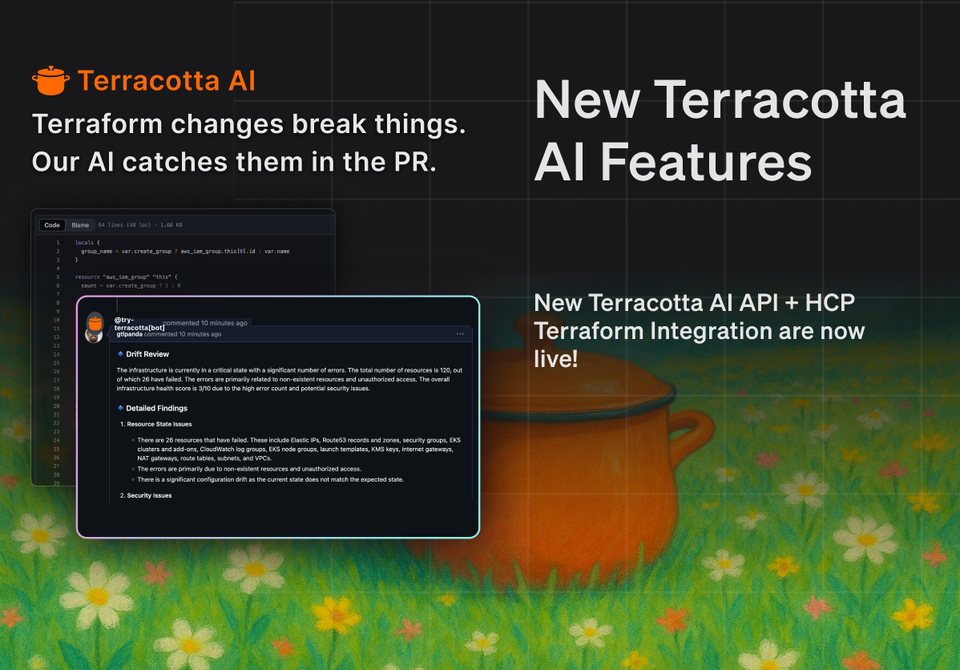Click the terracotta[bot] orange avatar icon

coord(96,321)
